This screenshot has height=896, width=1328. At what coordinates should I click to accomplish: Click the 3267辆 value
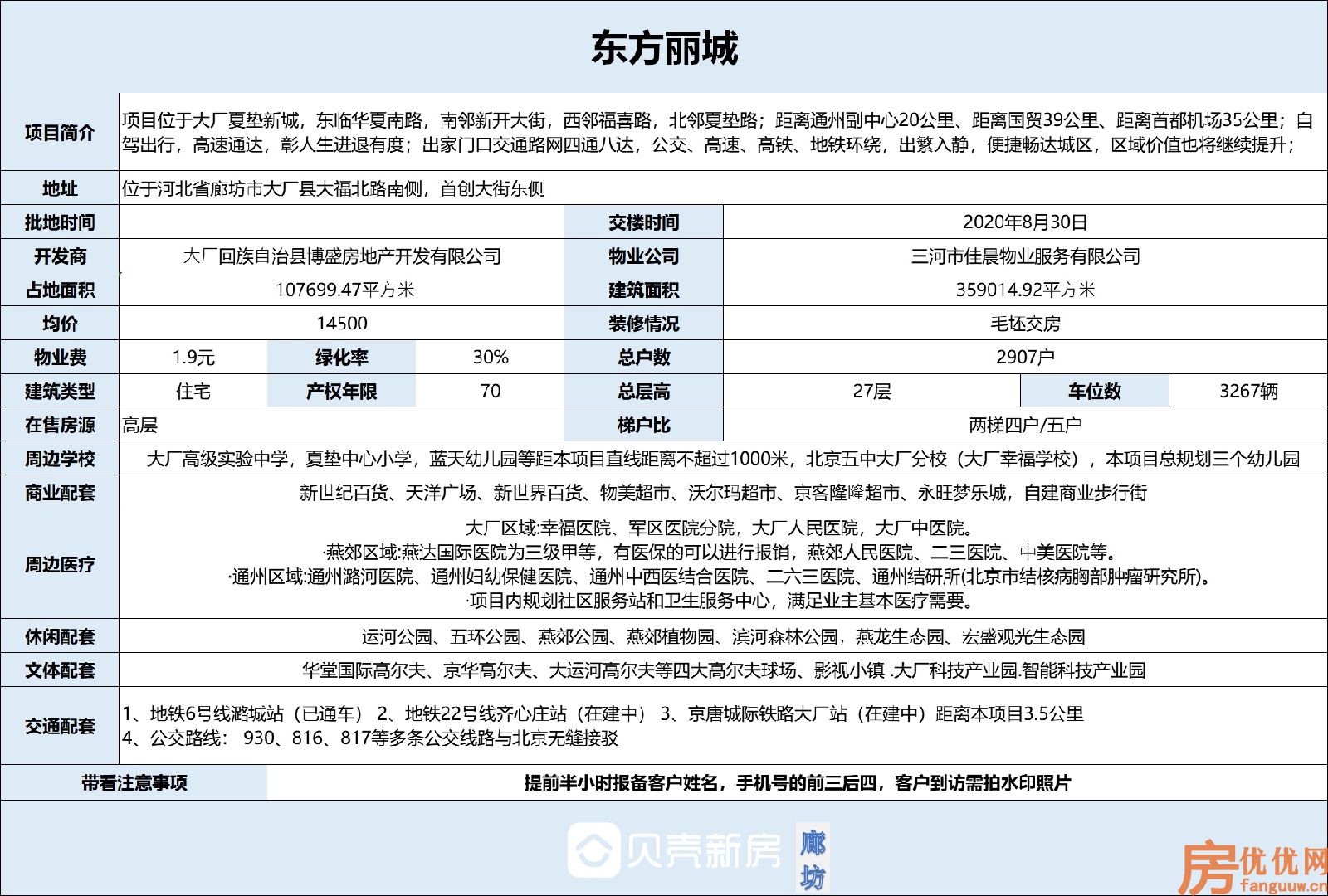point(1248,391)
